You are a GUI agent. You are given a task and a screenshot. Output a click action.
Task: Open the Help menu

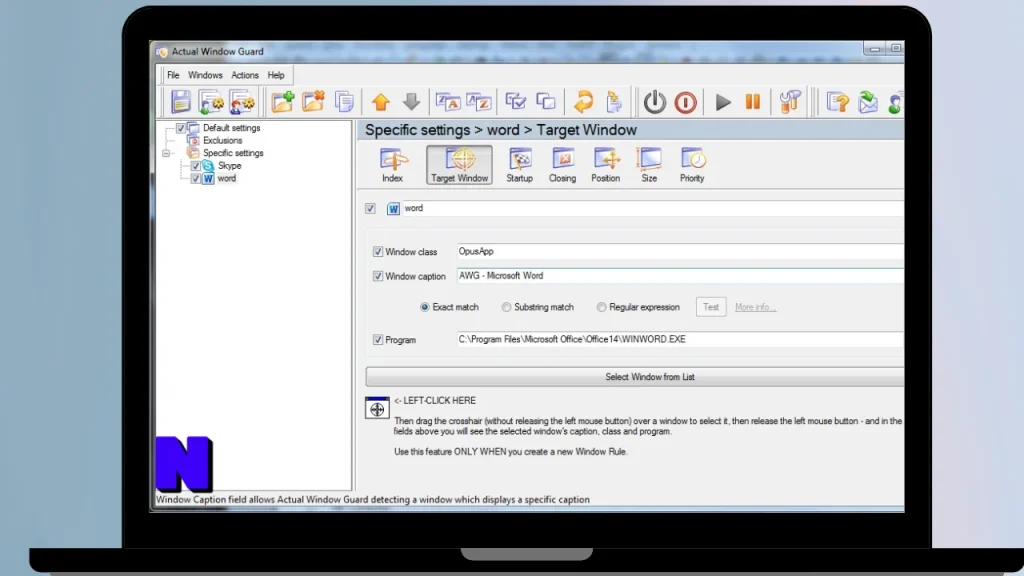pos(276,75)
